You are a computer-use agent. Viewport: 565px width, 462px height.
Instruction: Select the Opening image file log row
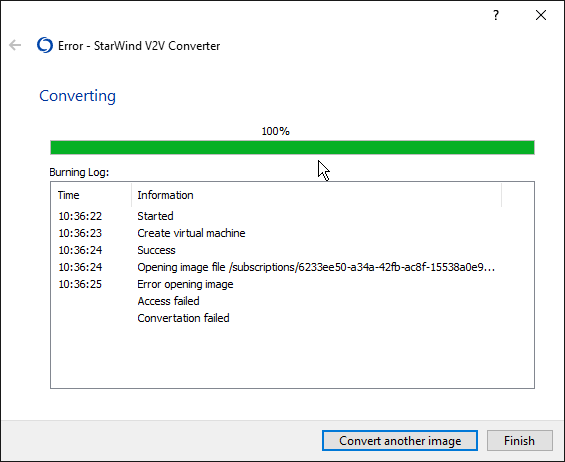tap(292, 267)
